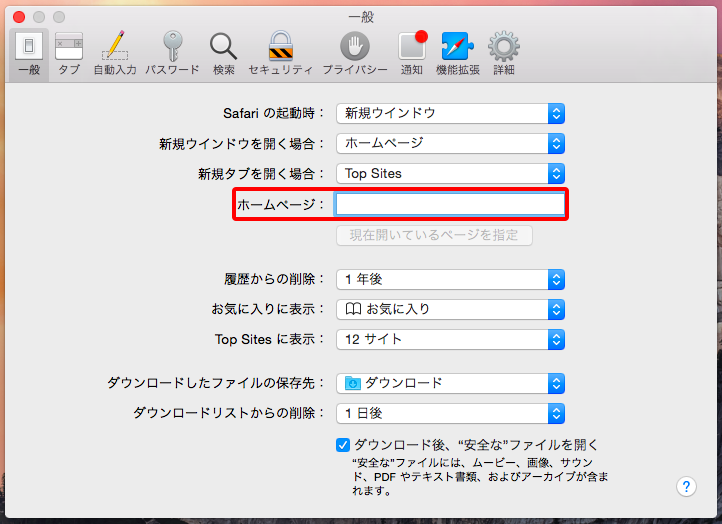Screen dimensions: 722x524
Task: Expand the お気に入りに表示 dropdown
Action: click(450, 309)
